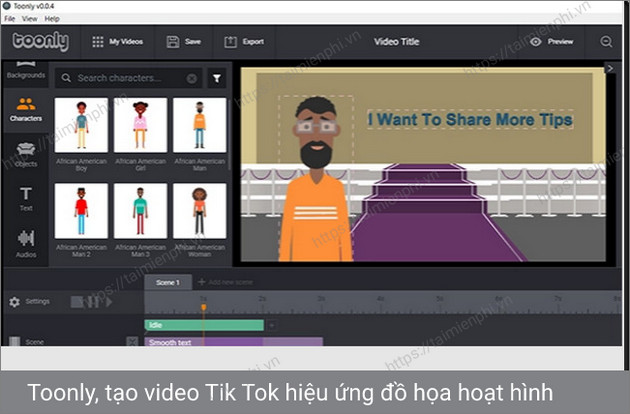Open the Audios panel in the sidebar
The image size is (630, 414).
point(26,242)
